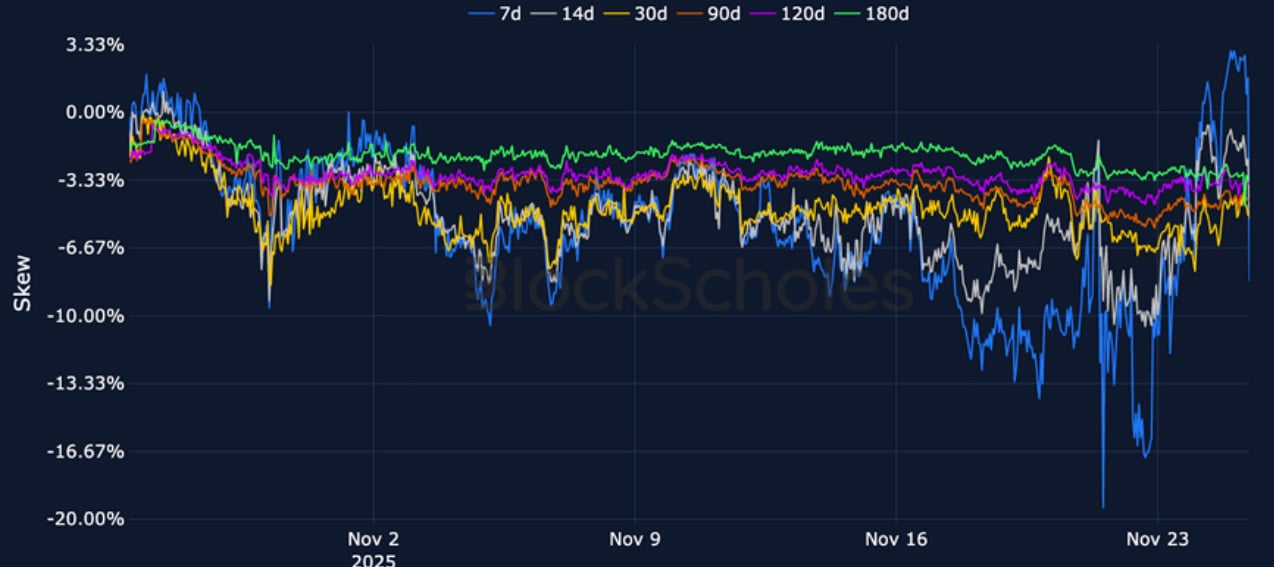Click the Nov 23 x-axis date label

[x=1157, y=540]
